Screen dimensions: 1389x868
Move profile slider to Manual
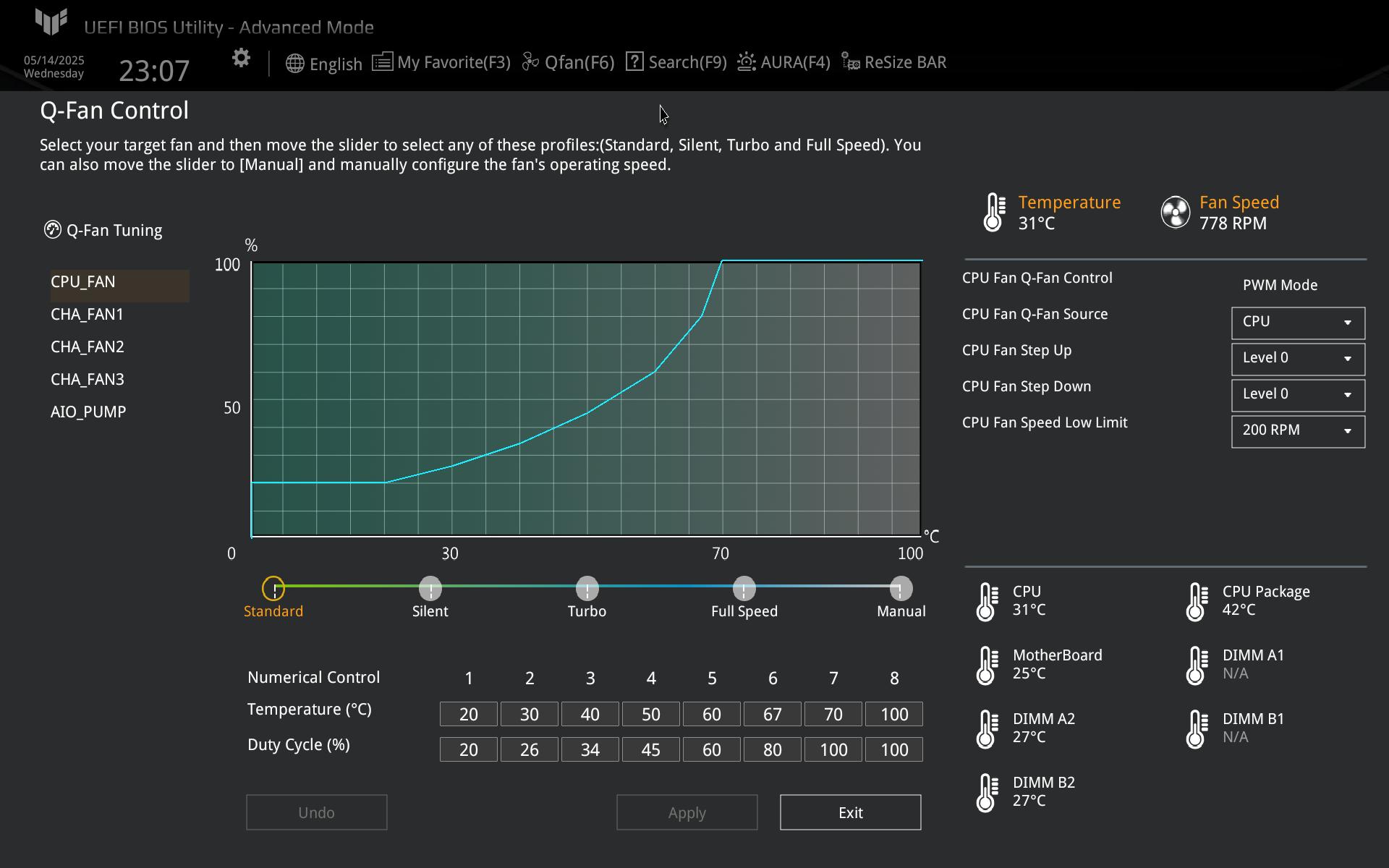901,589
